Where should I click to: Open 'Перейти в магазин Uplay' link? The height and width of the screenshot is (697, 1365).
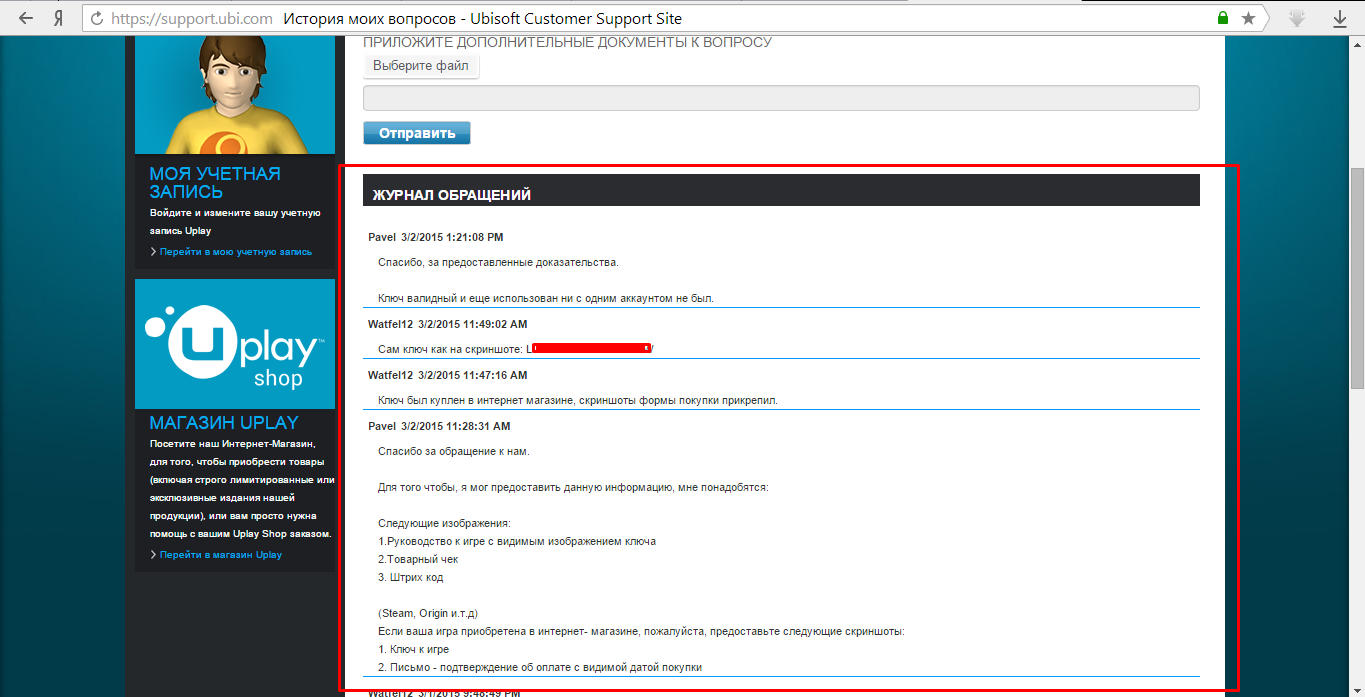click(221, 554)
